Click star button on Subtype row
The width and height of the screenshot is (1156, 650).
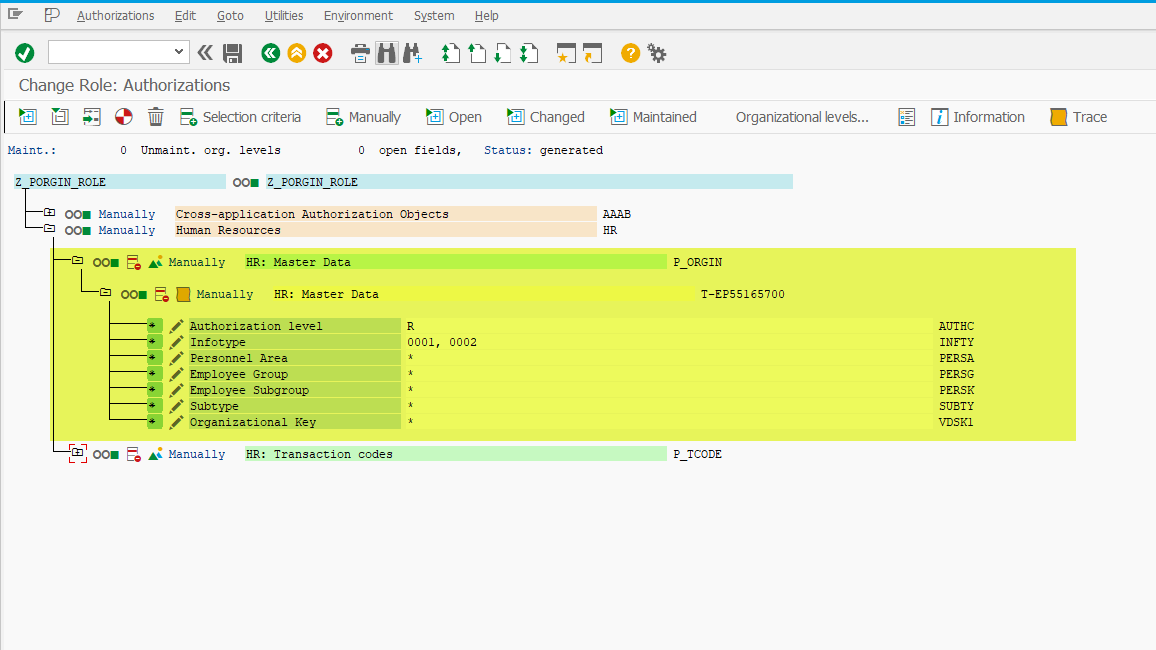(154, 406)
